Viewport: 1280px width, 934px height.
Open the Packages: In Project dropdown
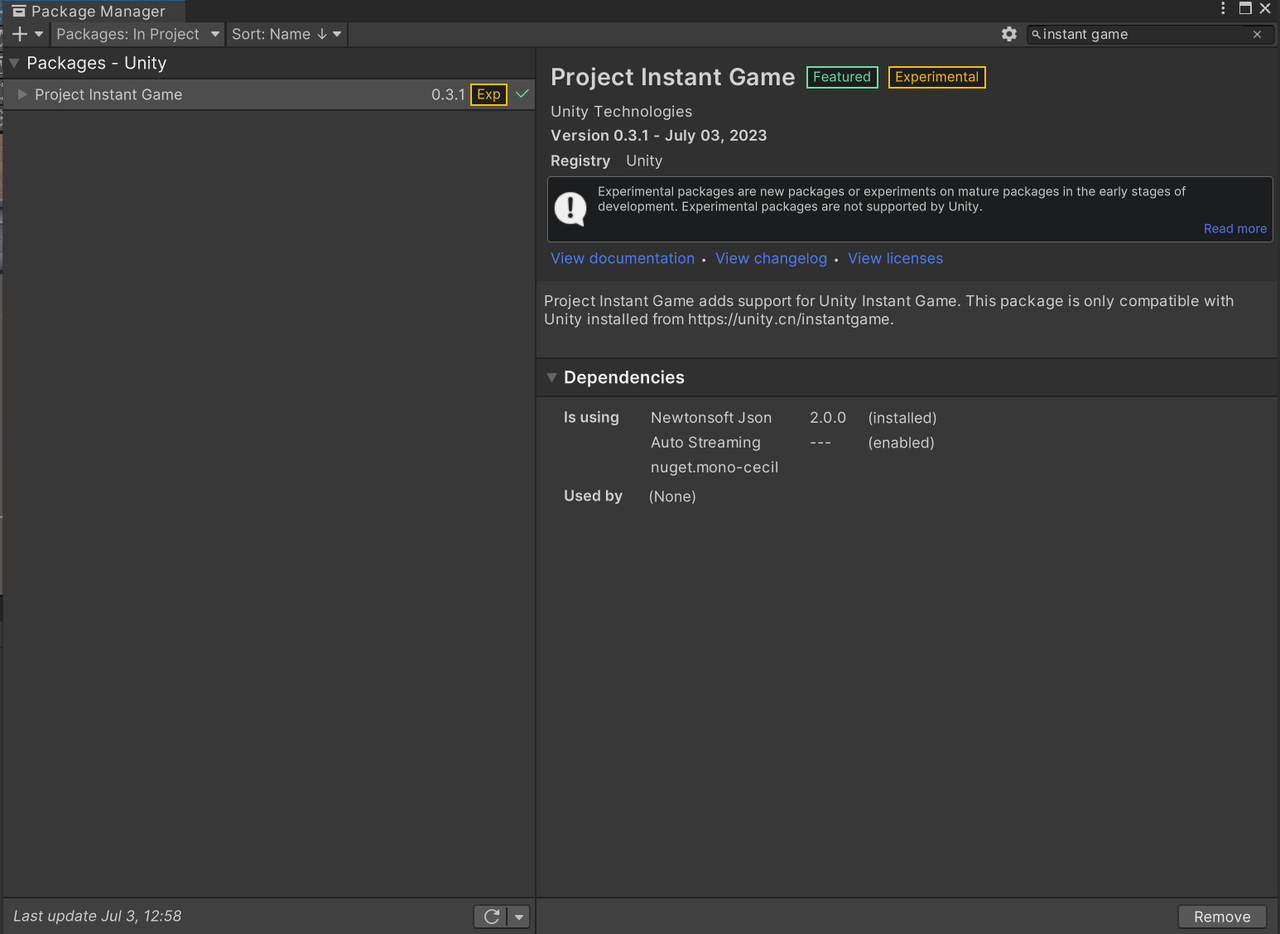[138, 34]
